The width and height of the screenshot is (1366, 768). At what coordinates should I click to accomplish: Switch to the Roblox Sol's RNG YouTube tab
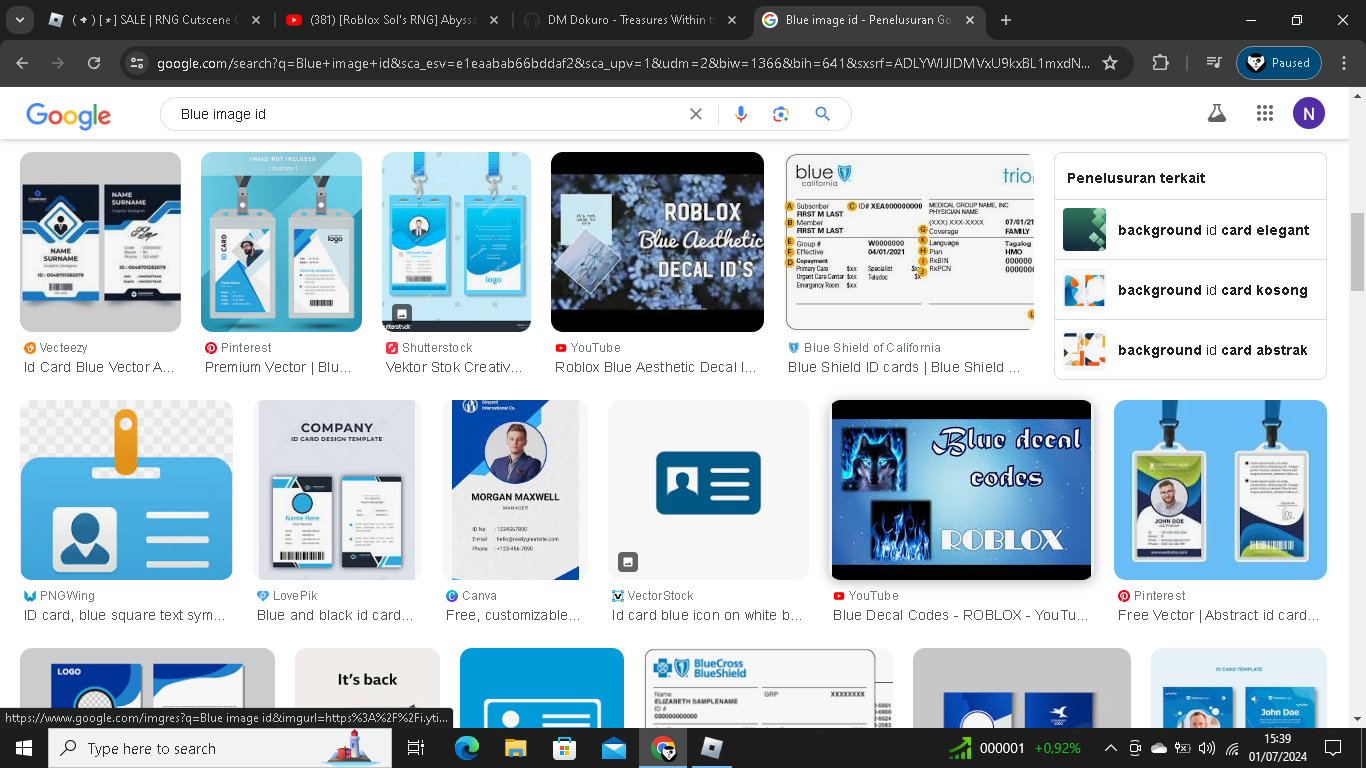[390, 20]
